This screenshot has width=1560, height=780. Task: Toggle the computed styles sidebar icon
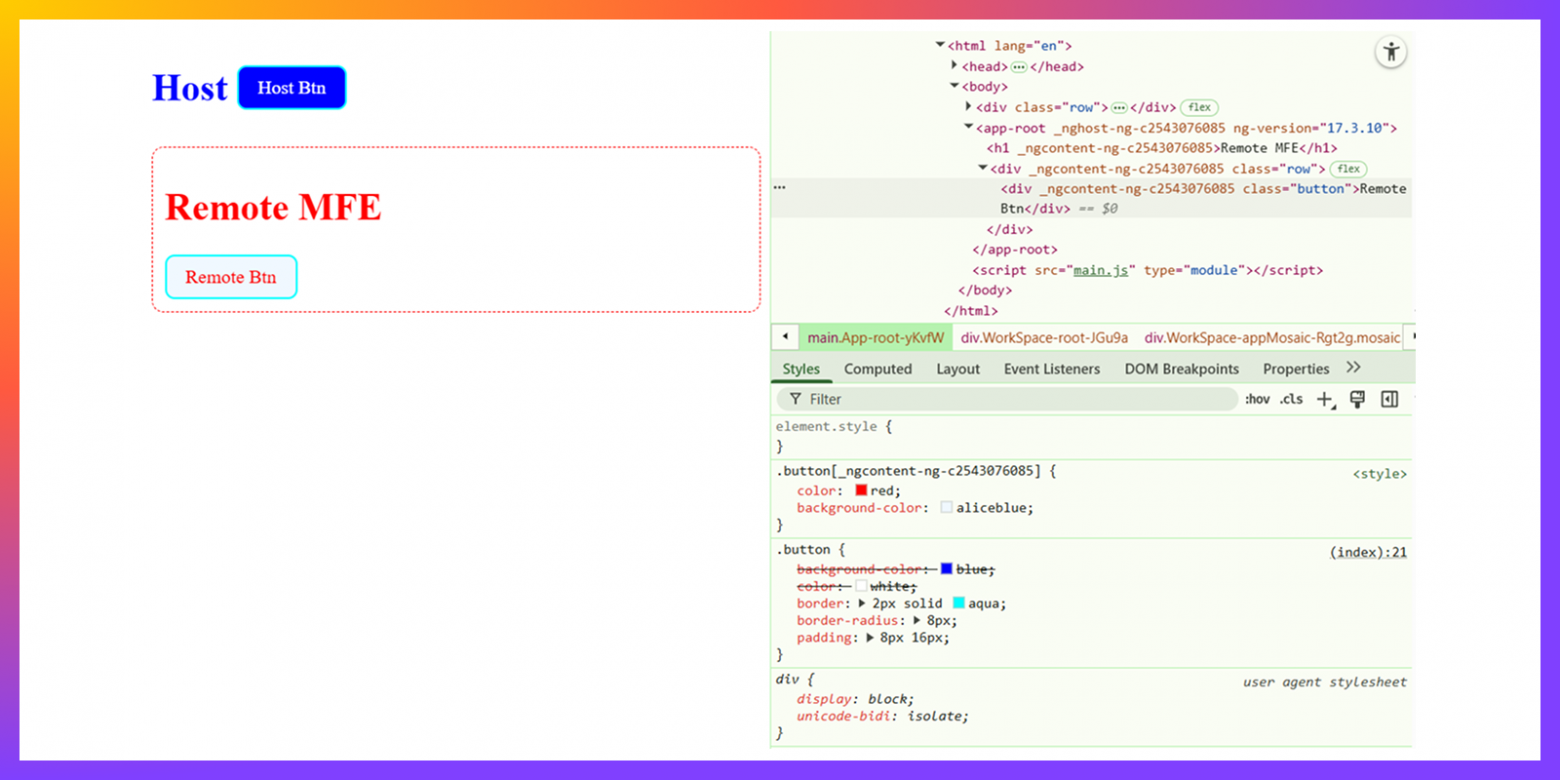tap(1389, 400)
